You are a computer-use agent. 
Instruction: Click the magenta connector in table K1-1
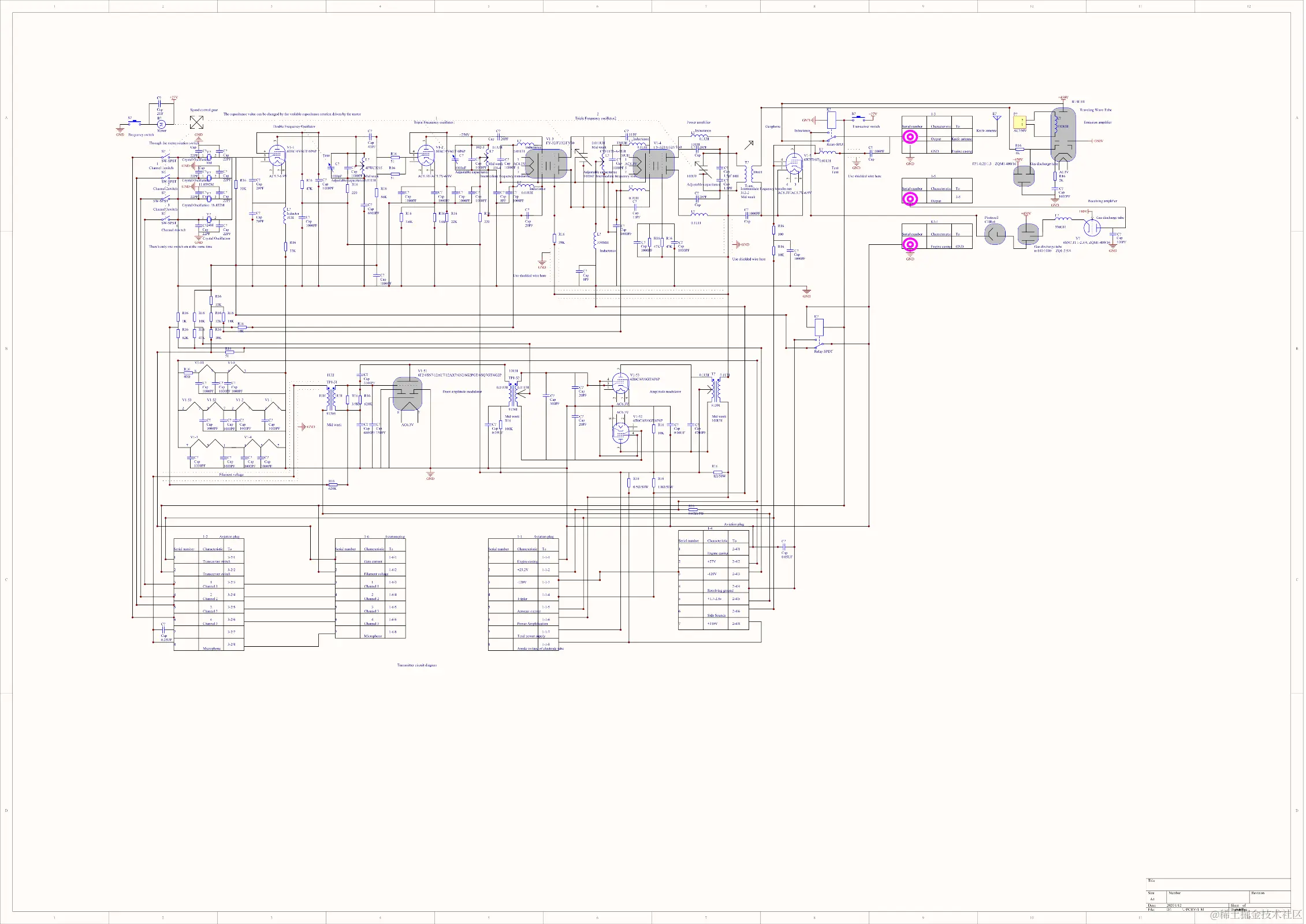pos(910,245)
